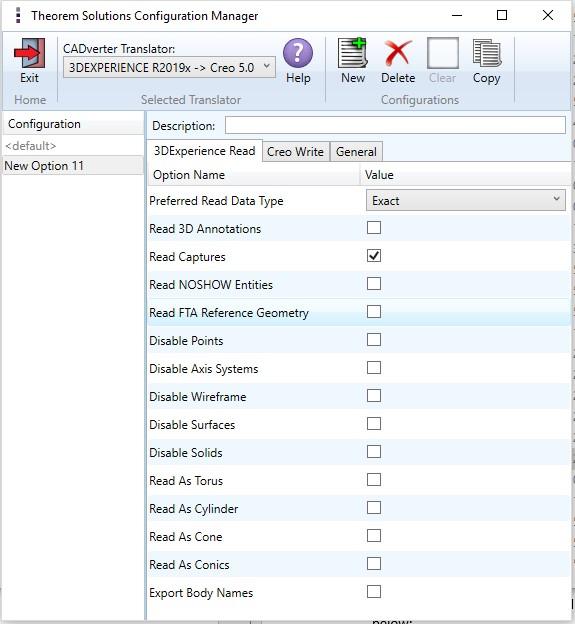The width and height of the screenshot is (575, 624).
Task: Open the General tab
Action: pyautogui.click(x=356, y=152)
